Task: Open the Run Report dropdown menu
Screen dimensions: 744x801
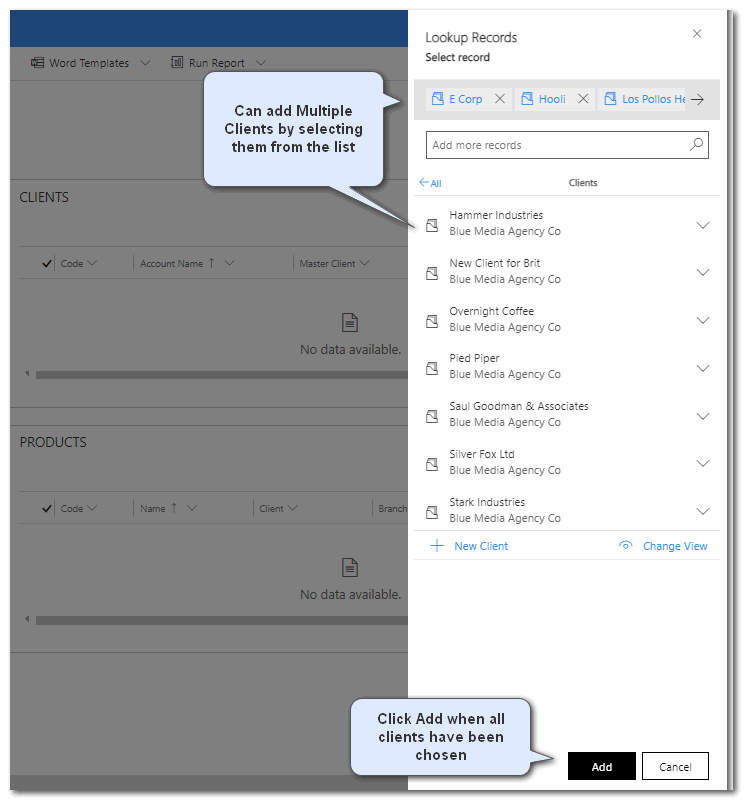Action: 260,63
